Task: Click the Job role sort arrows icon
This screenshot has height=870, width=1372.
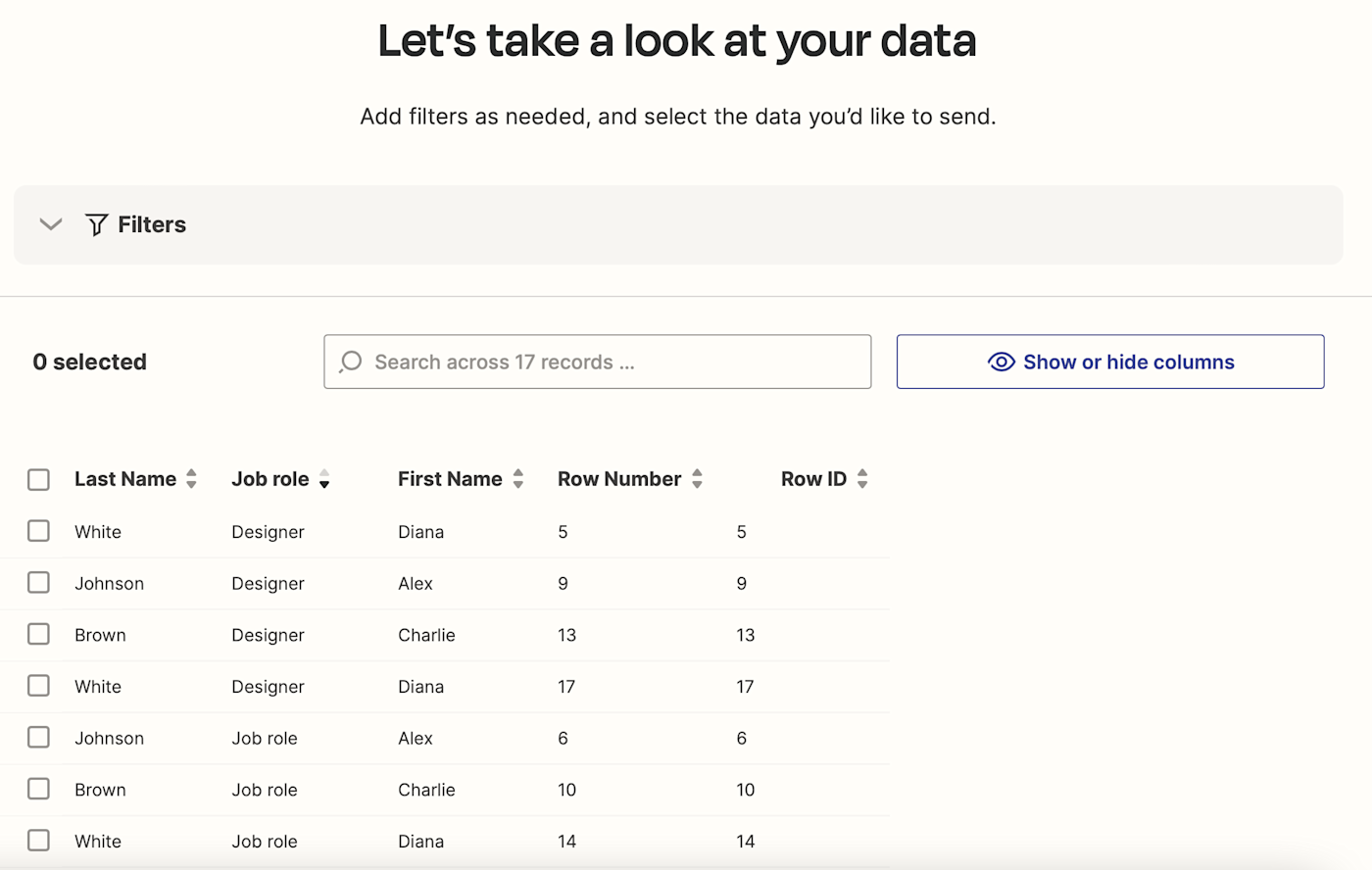Action: (x=324, y=479)
